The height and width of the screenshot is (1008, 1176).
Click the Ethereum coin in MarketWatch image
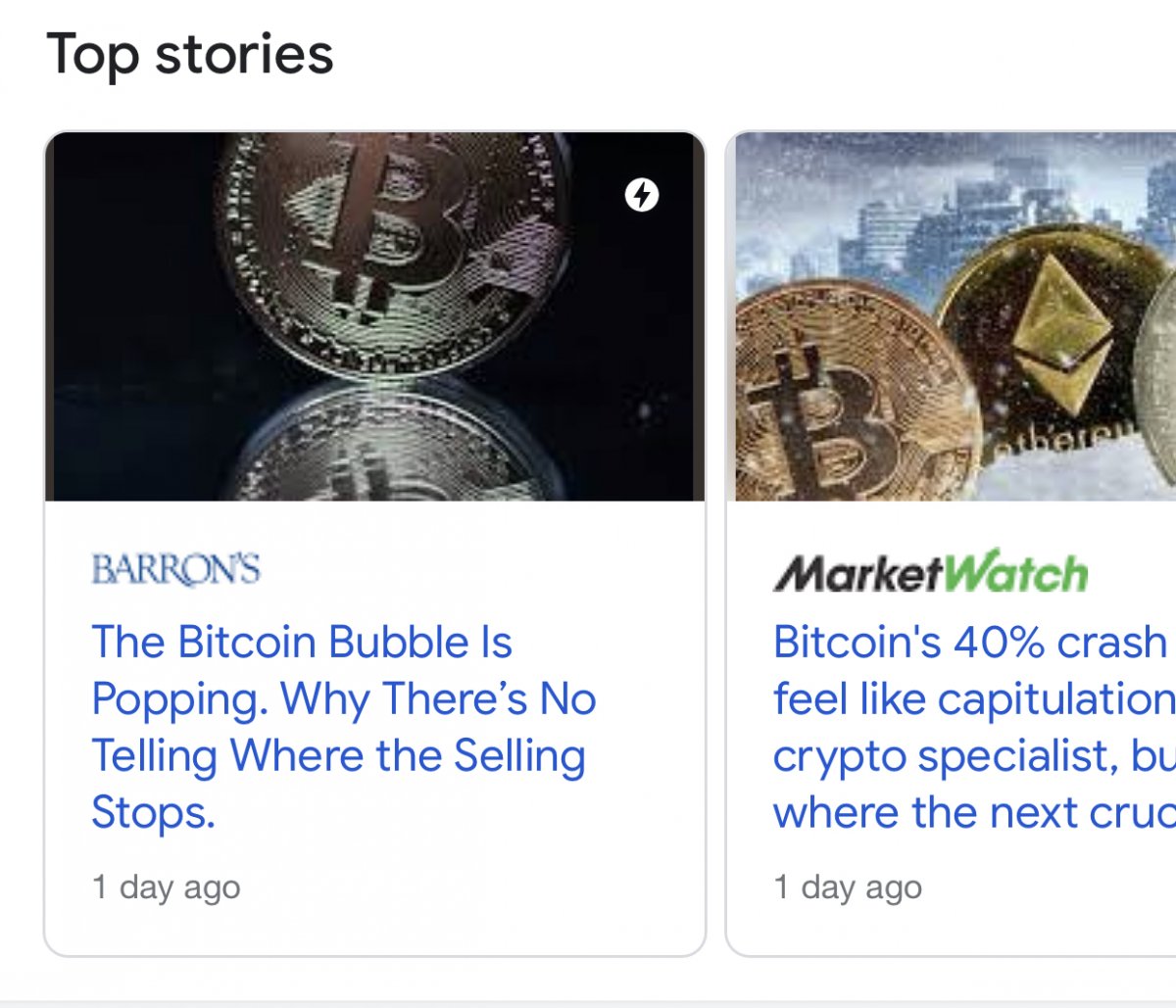[1058, 333]
